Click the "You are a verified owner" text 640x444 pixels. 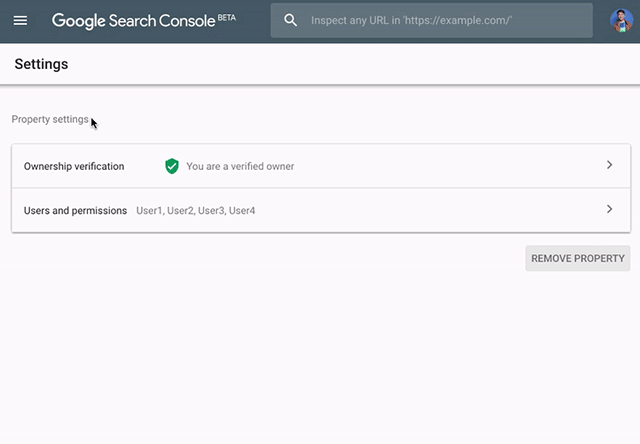click(x=240, y=166)
